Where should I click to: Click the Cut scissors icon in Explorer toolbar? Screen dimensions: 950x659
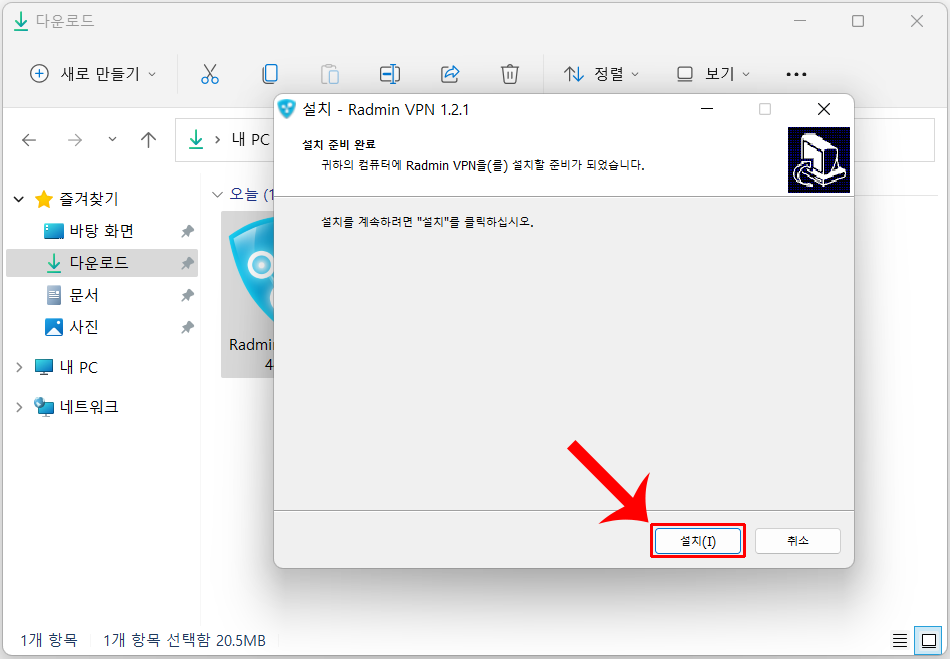(210, 74)
